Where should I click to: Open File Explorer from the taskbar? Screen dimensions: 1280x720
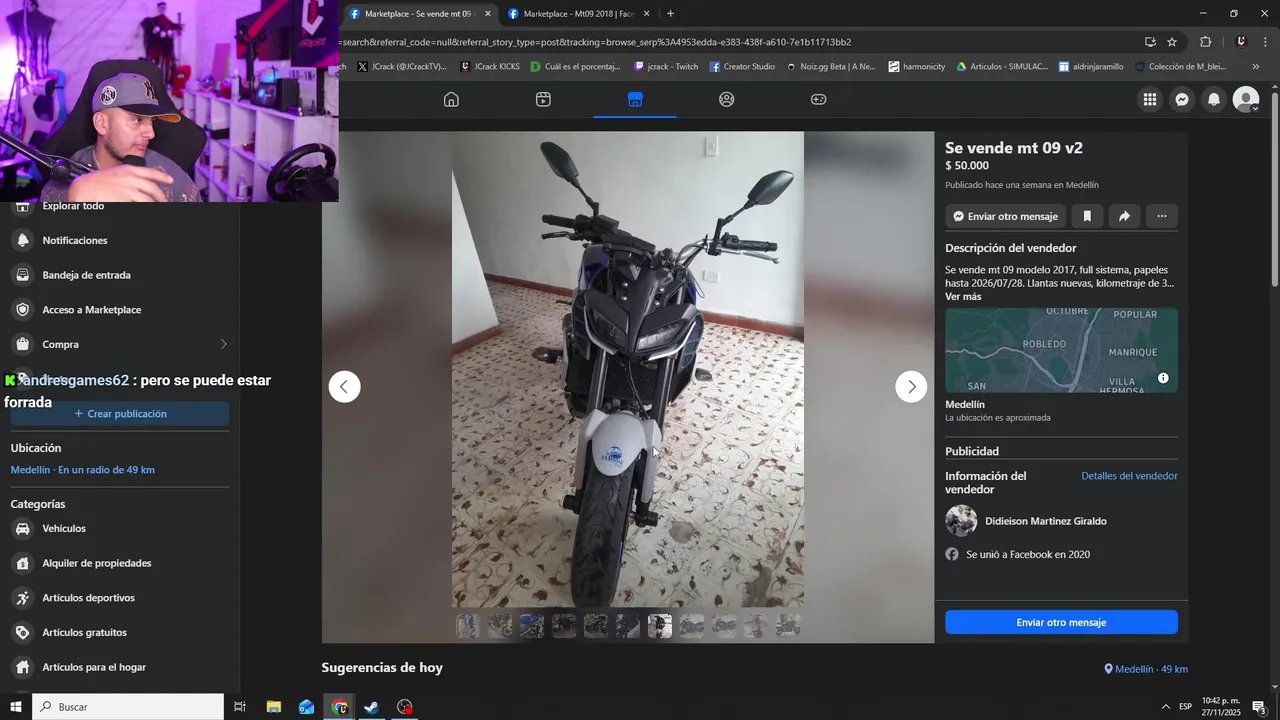click(x=273, y=707)
